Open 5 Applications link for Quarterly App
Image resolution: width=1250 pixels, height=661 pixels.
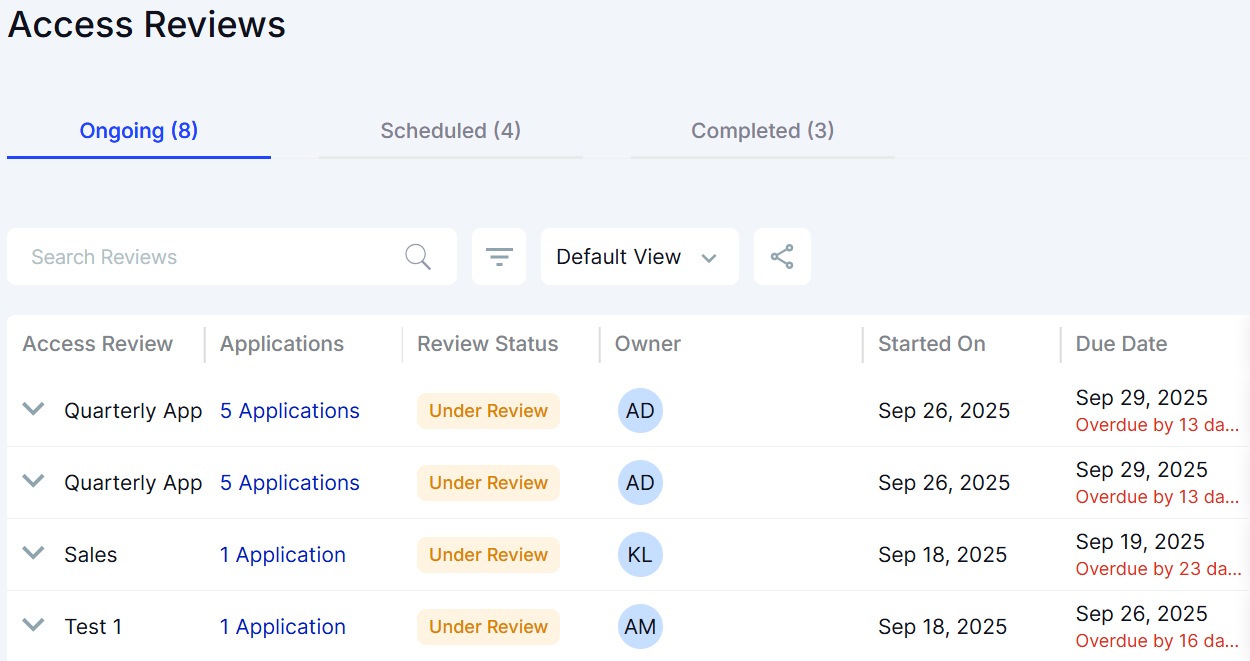tap(289, 410)
